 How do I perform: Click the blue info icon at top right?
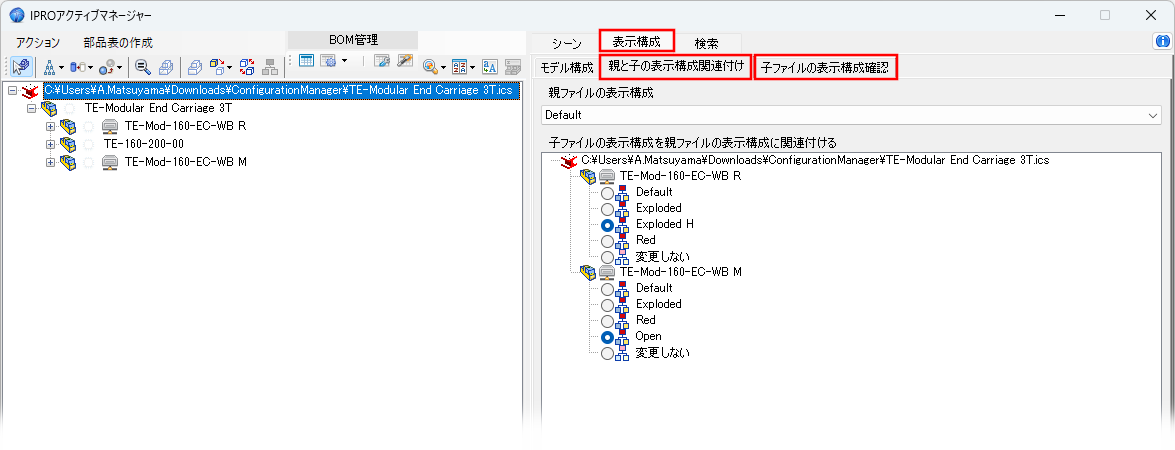click(1162, 43)
